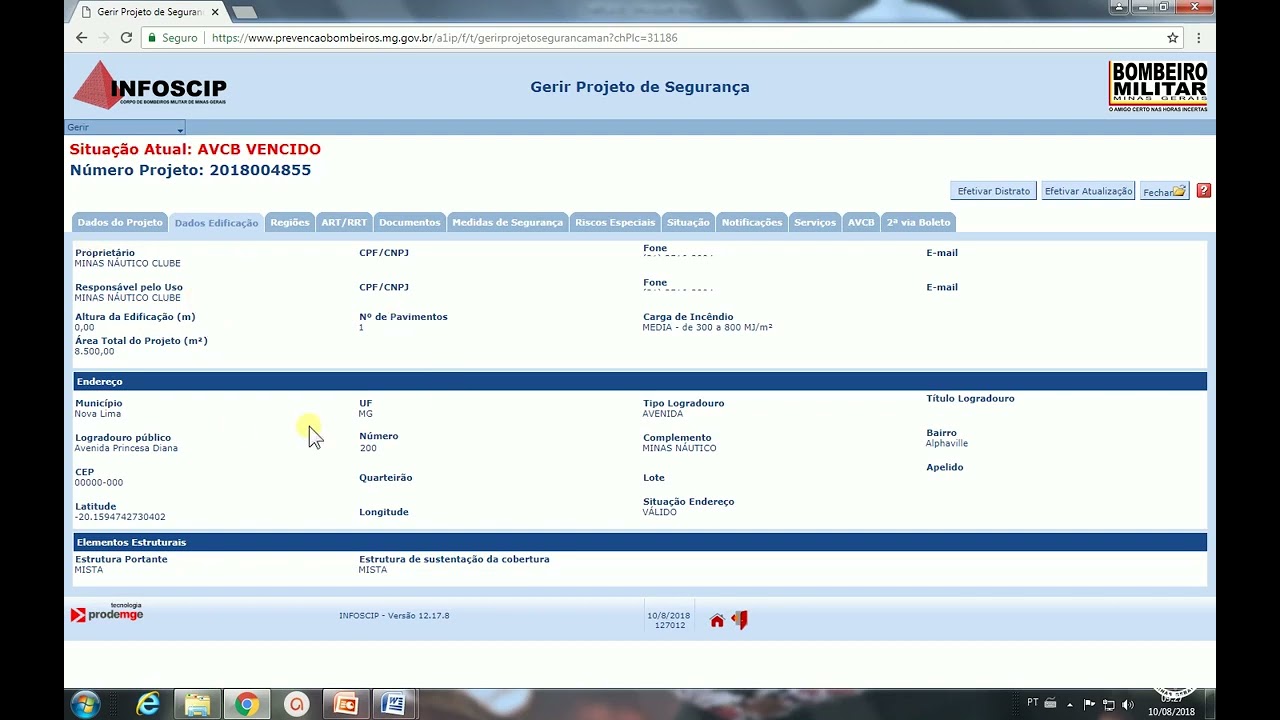Screen dimensions: 1280x720
Task: Go to the Documentos tab
Action: point(409,222)
